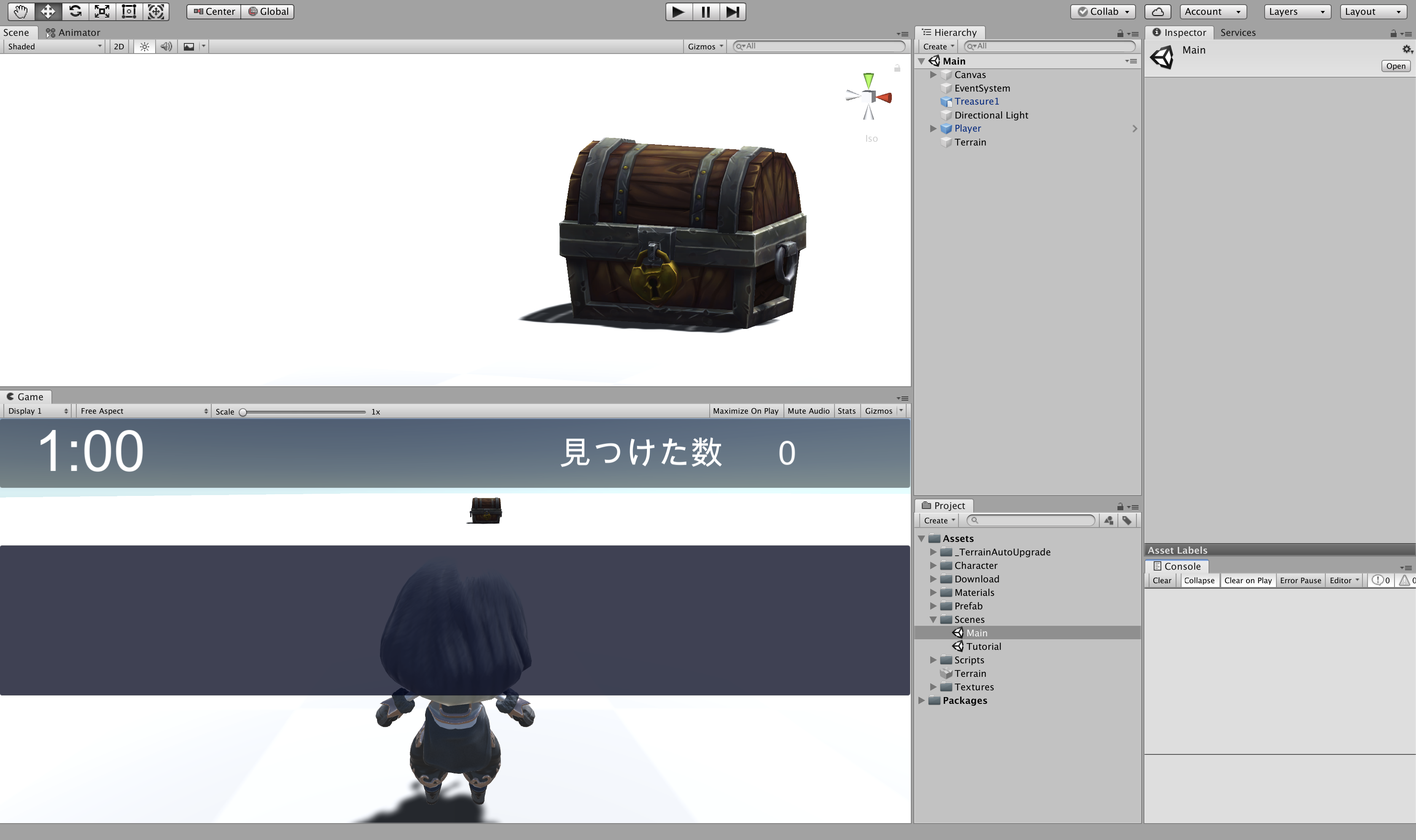Click the cloud services icon

click(1158, 11)
